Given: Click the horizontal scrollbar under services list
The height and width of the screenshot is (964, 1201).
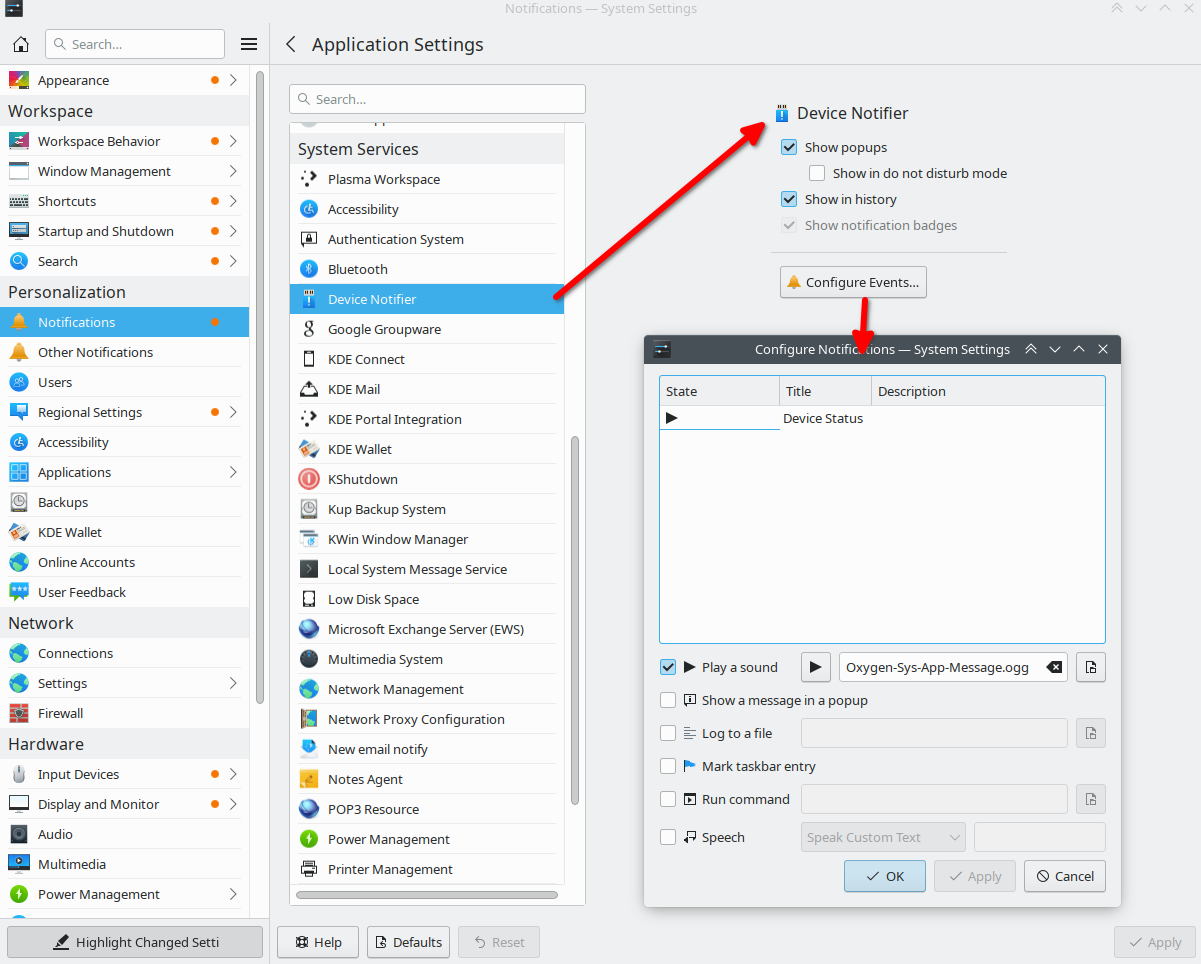Looking at the screenshot, I should click(x=427, y=894).
